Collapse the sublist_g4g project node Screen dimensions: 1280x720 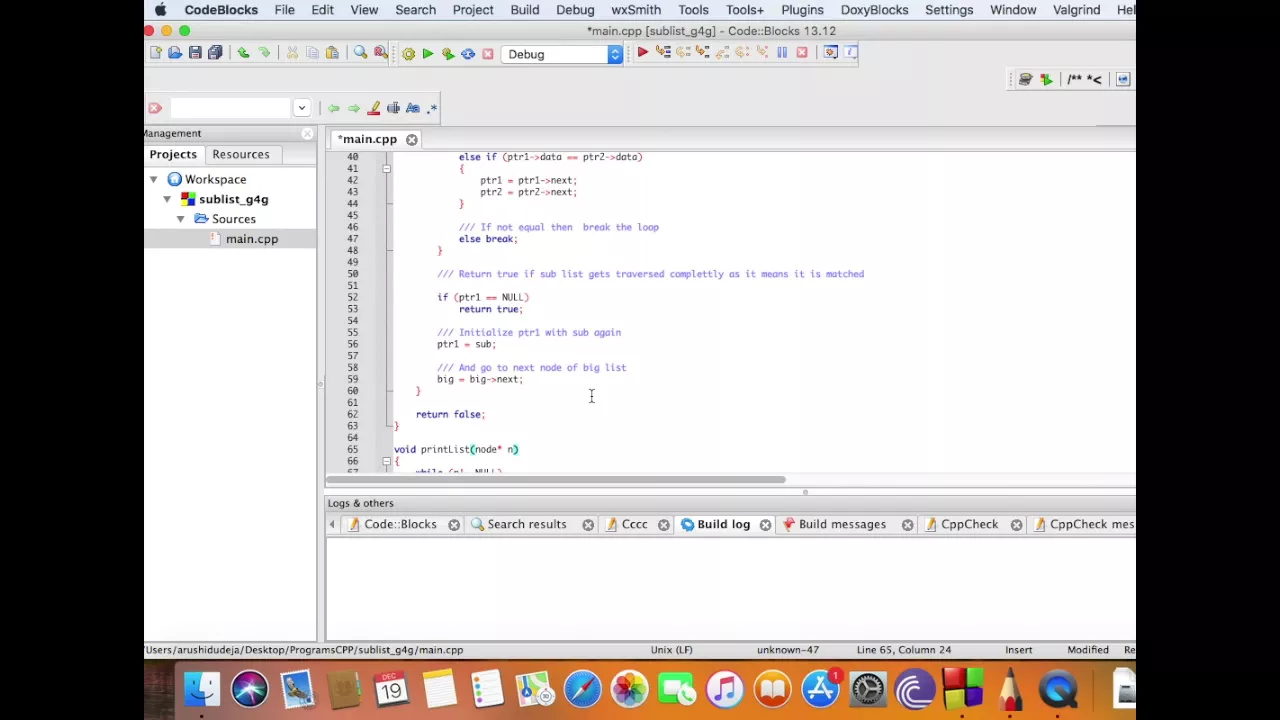click(x=167, y=199)
